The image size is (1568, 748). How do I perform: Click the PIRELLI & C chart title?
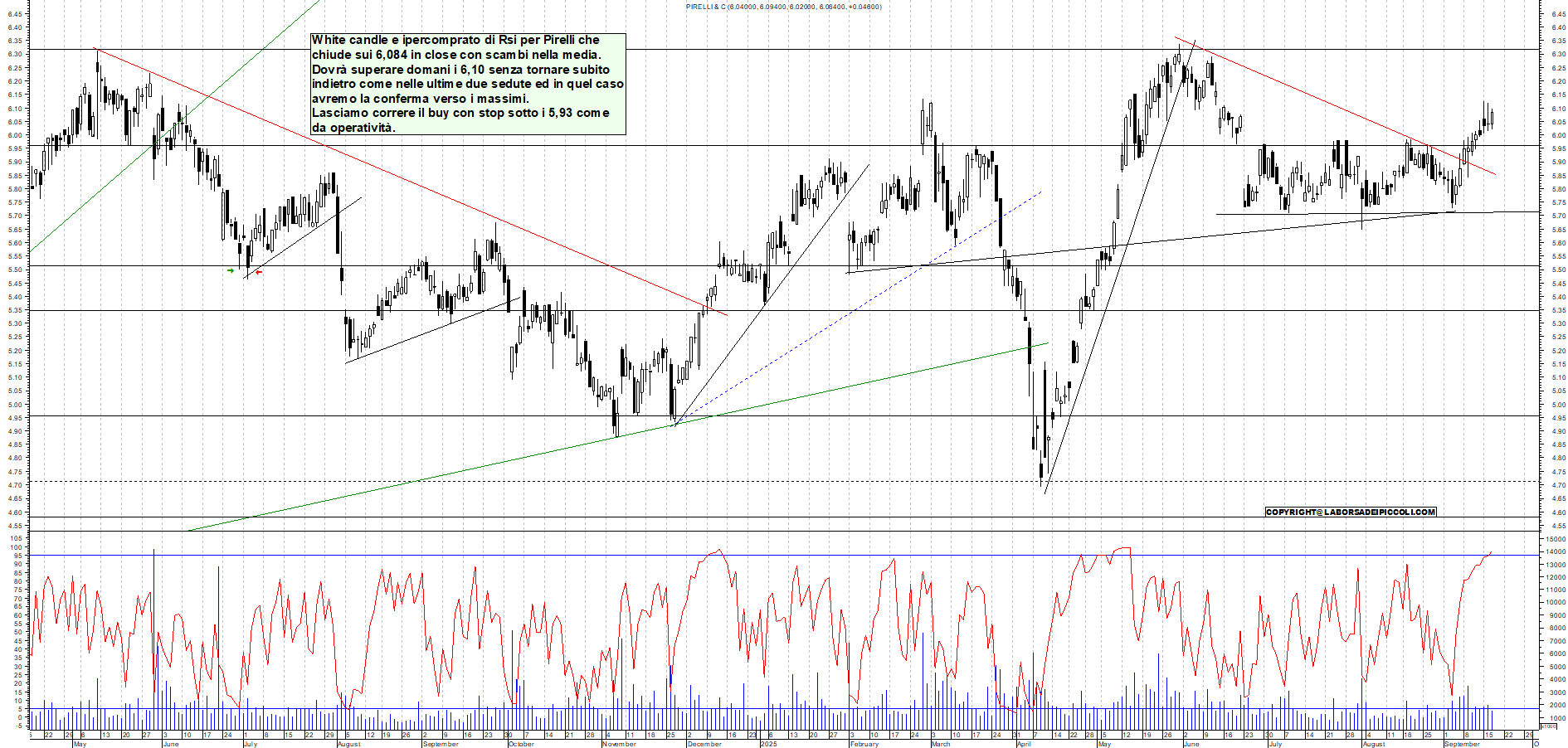783,7
